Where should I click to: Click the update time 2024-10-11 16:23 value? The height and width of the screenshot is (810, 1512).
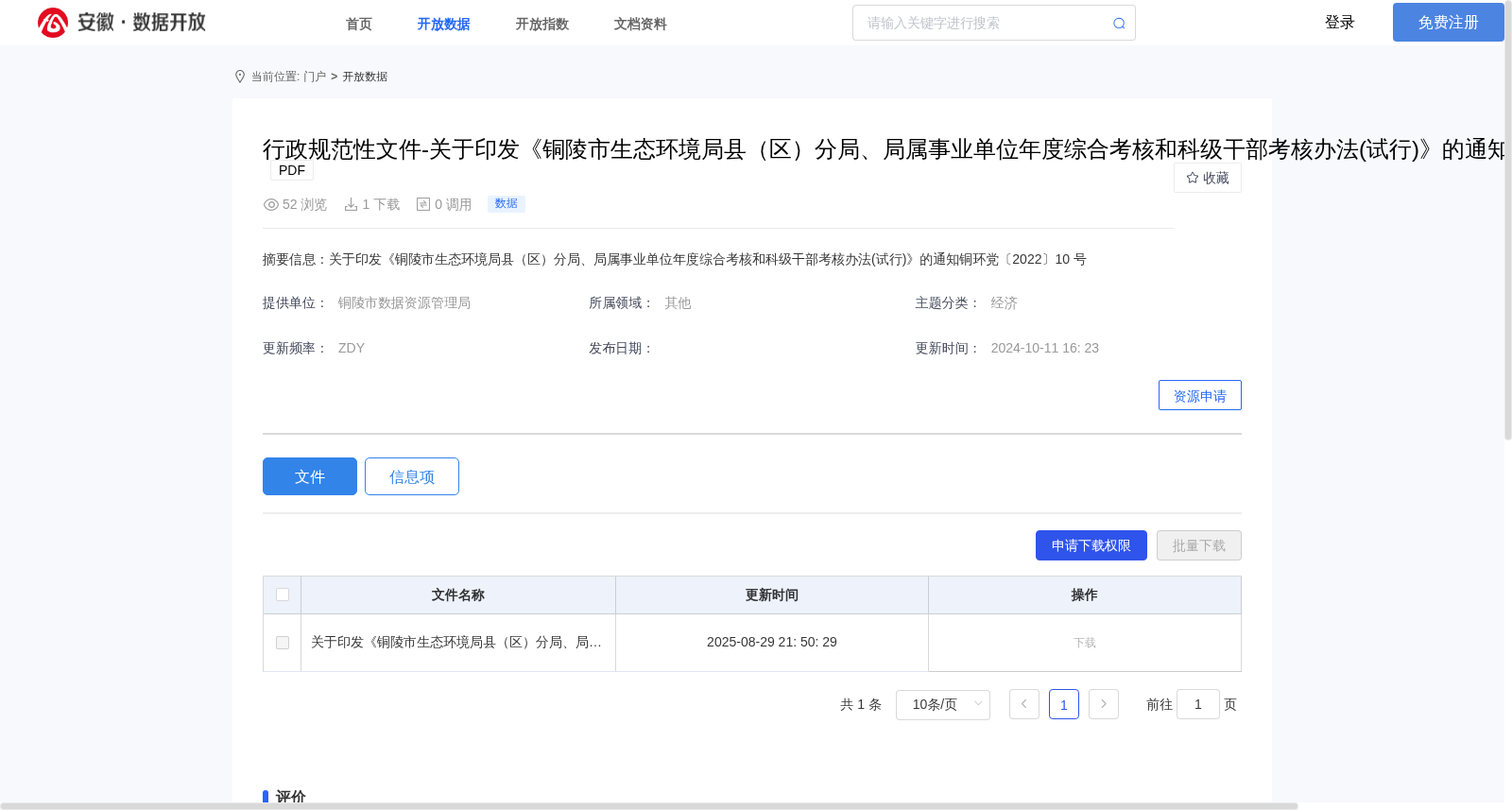point(1045,349)
